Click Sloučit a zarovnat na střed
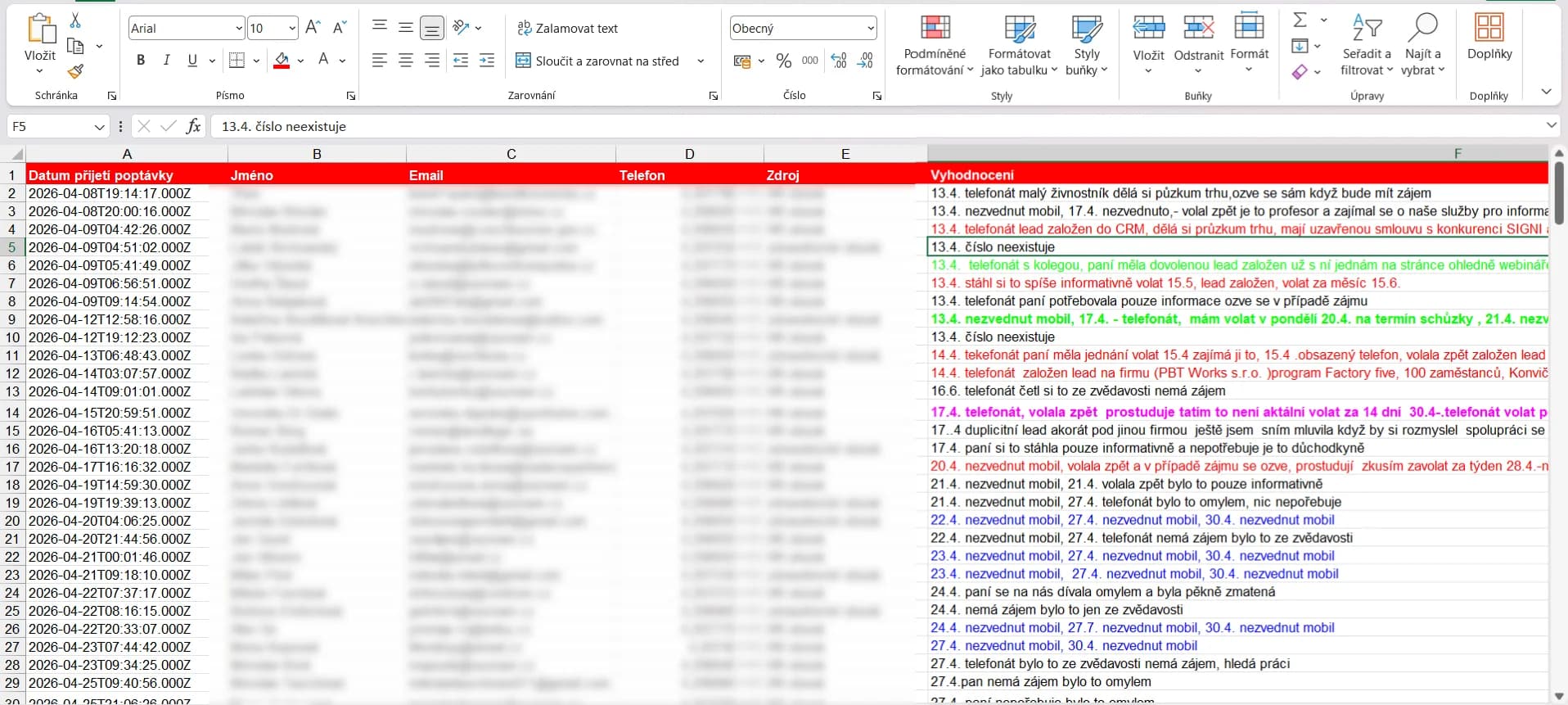The image size is (1568, 705). point(598,61)
